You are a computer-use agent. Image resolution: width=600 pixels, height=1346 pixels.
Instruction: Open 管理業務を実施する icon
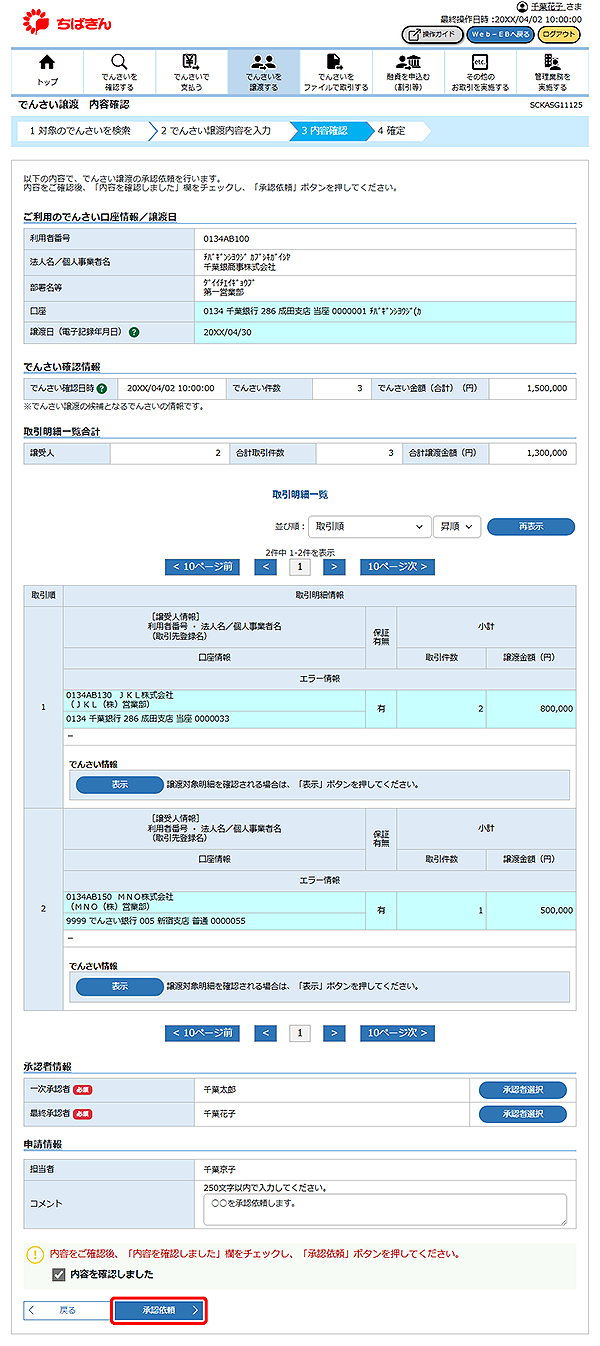[551, 63]
